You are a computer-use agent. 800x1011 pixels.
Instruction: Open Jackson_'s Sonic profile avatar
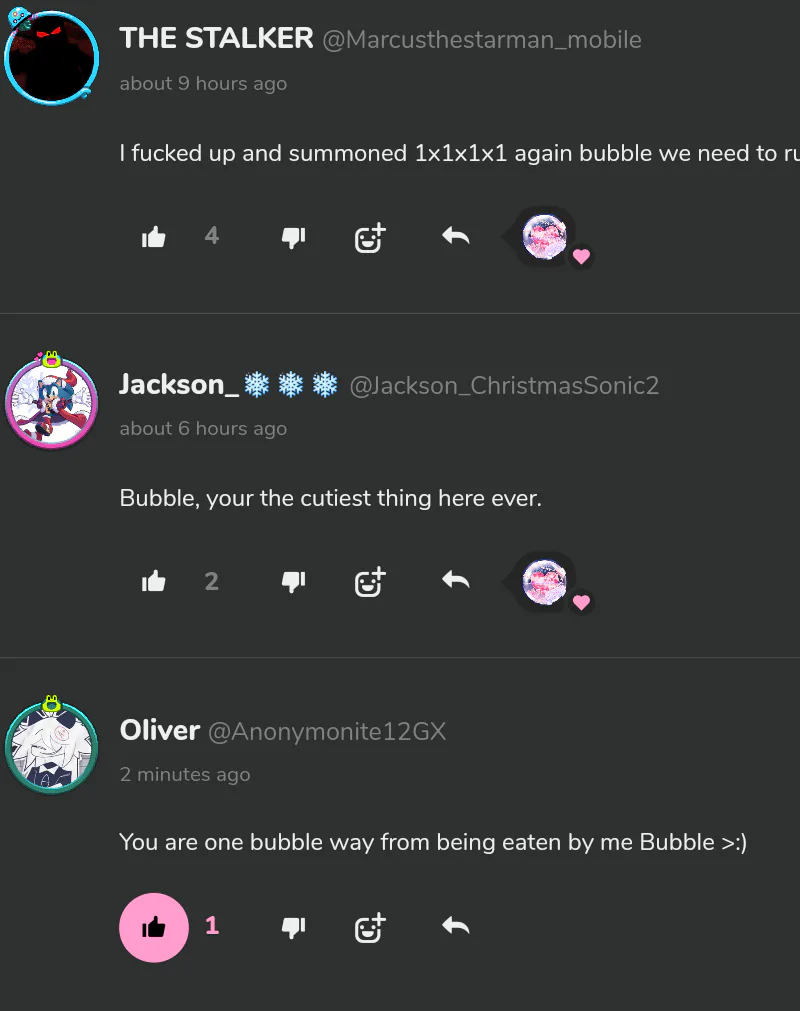[52, 401]
